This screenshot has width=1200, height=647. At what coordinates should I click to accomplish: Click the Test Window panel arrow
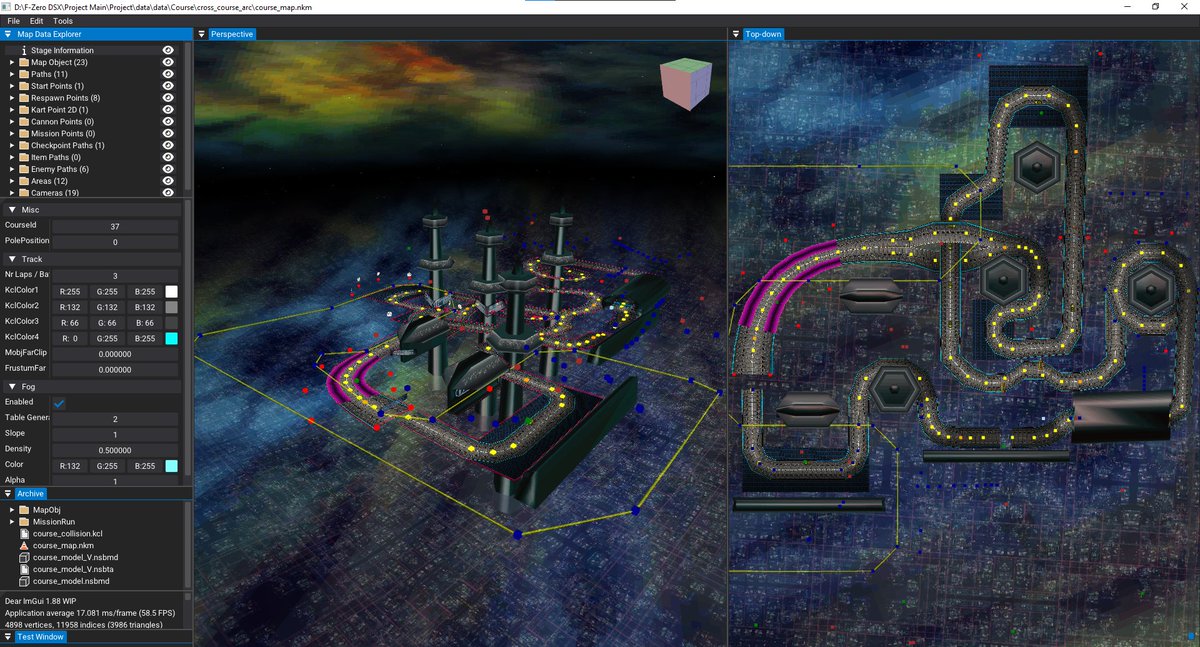tap(8, 637)
